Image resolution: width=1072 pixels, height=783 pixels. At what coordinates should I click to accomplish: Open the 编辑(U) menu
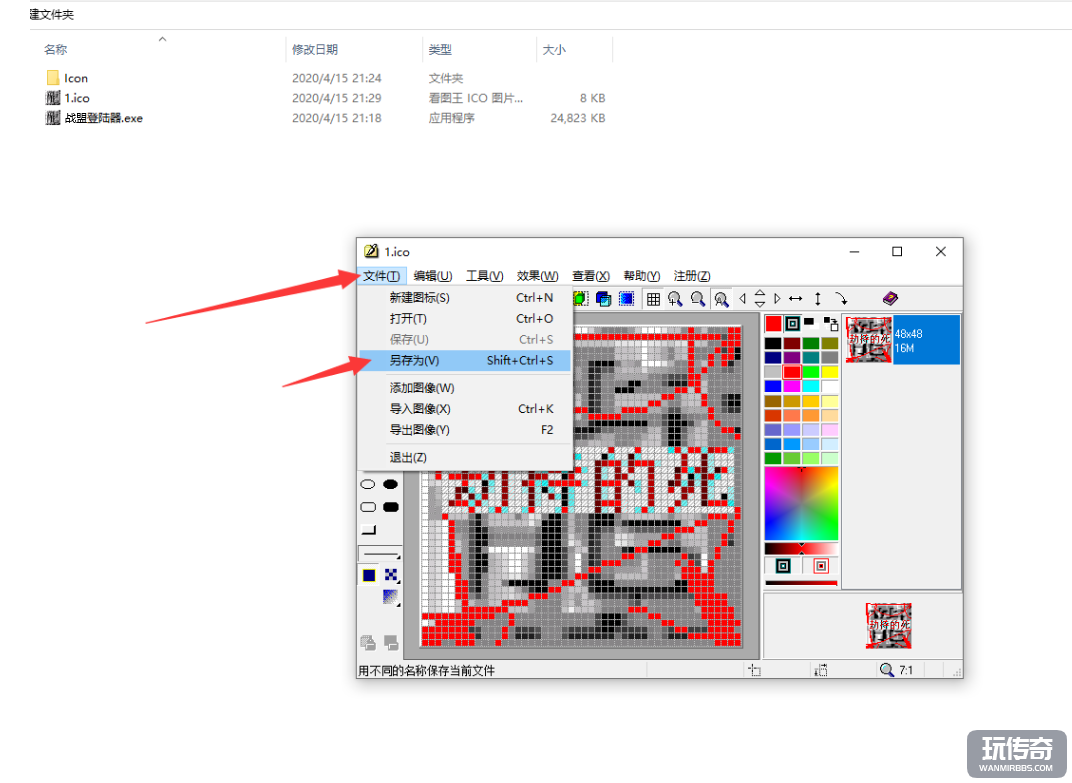pyautogui.click(x=433, y=276)
